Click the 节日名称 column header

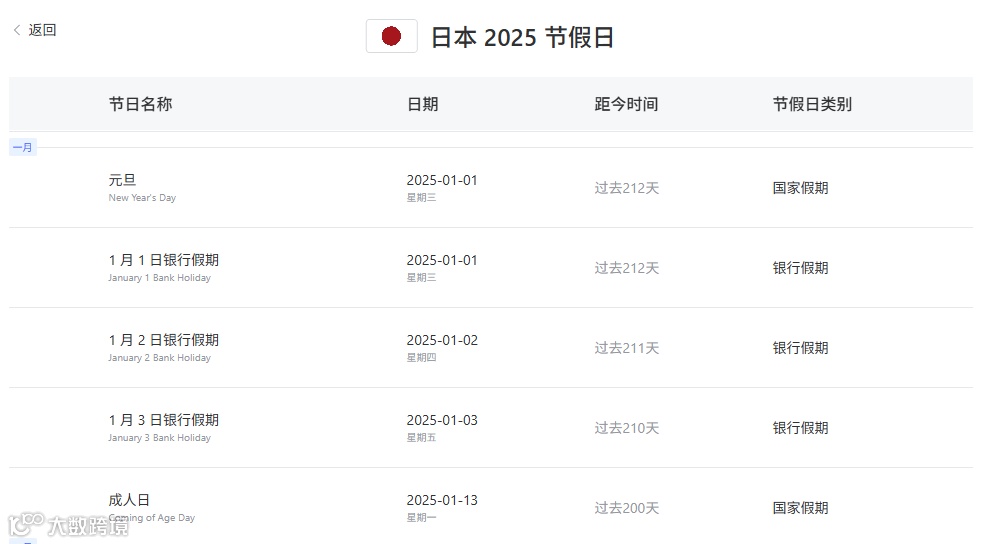click(x=140, y=104)
